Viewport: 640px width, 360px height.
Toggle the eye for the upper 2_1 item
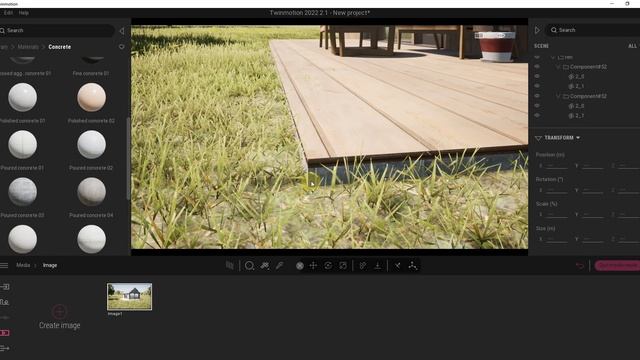coord(537,86)
